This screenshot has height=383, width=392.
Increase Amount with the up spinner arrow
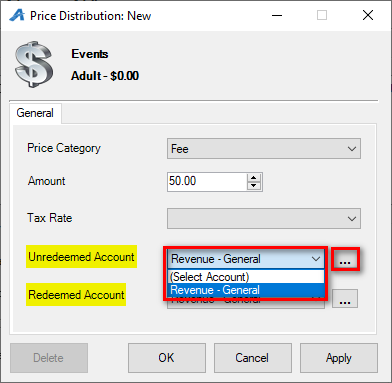point(254,178)
